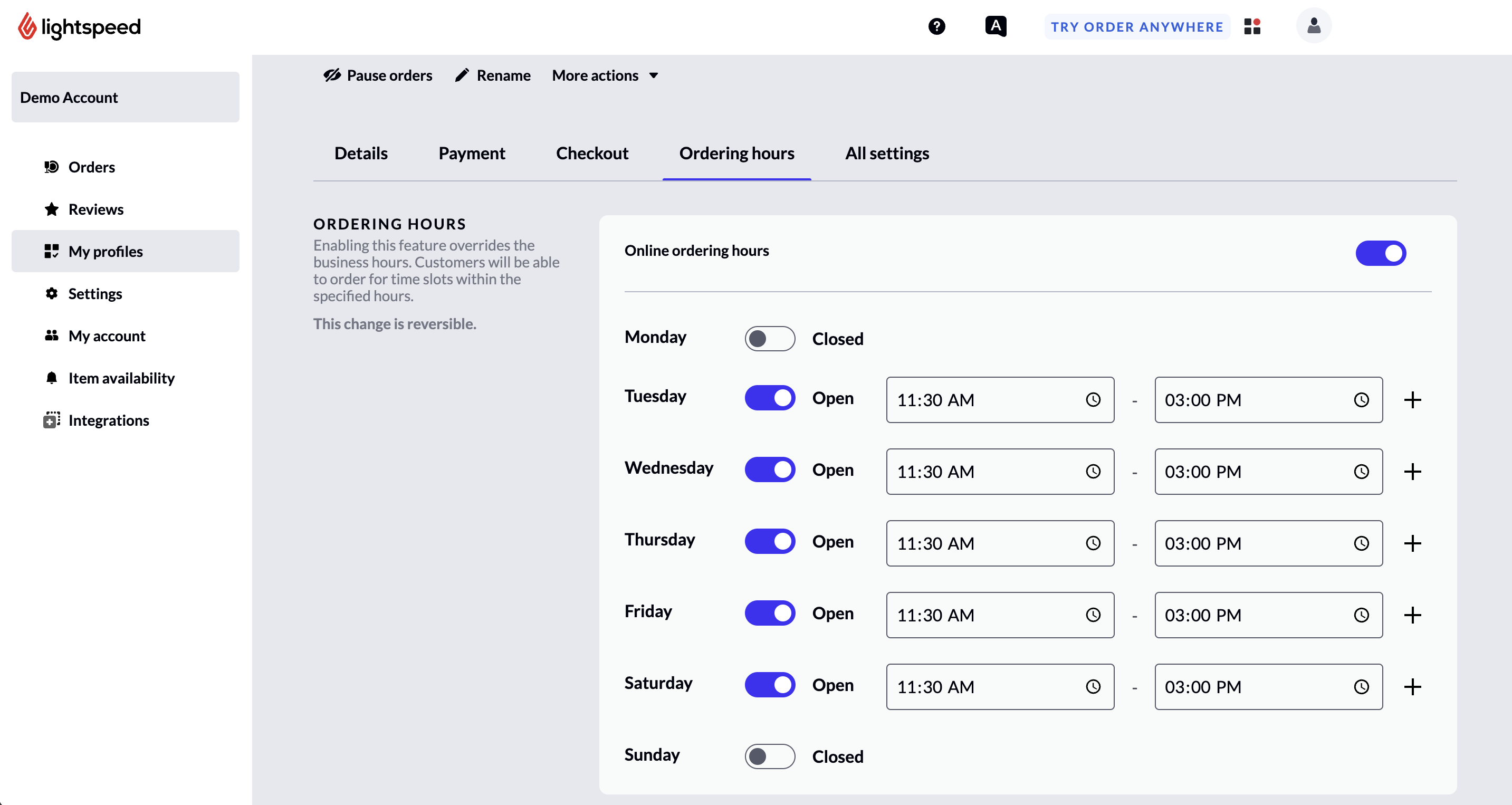Add another time slot for Wednesday

coord(1412,472)
